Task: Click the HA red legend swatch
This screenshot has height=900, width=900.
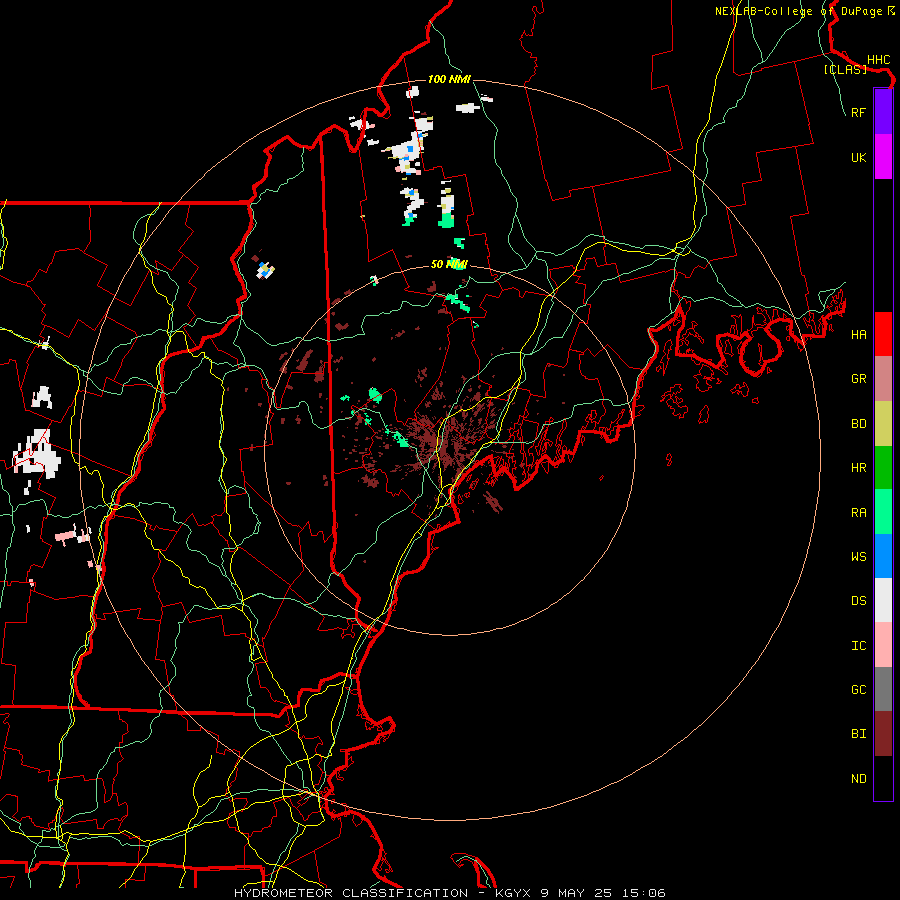Action: pyautogui.click(x=883, y=334)
